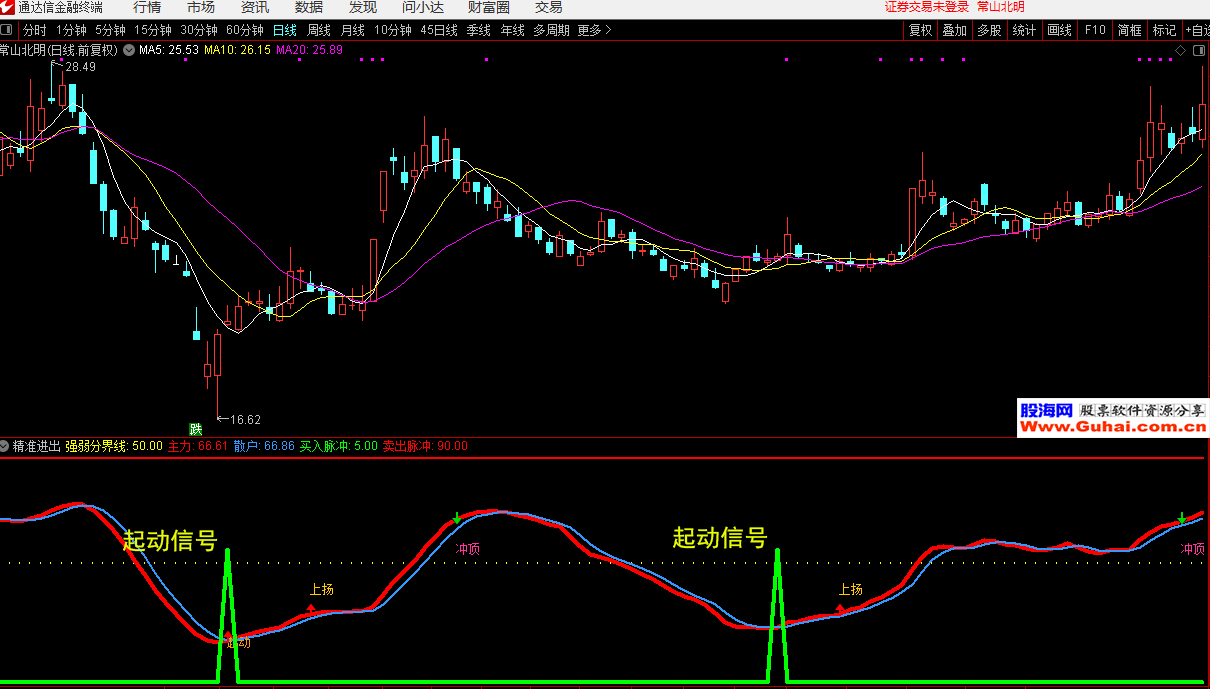
Task: Click the diamond icon above the chart
Action: pos(1181,49)
